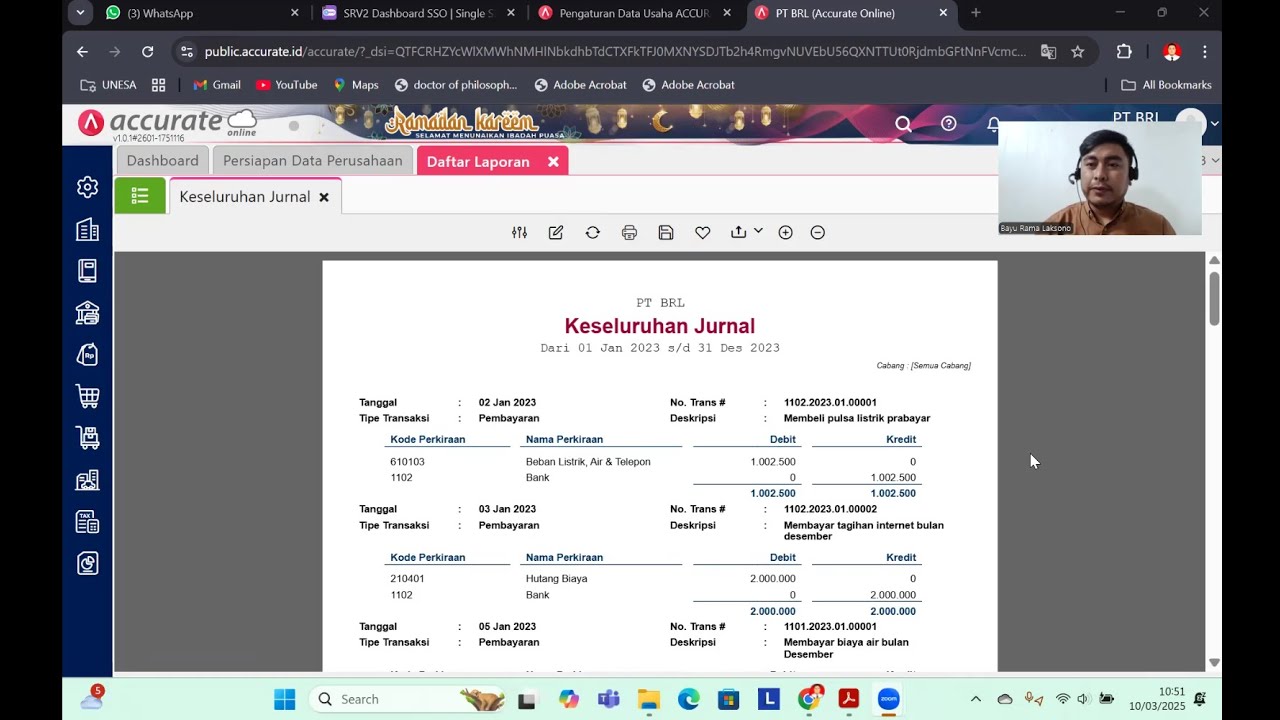
Task: Click the translate page icon
Action: coord(1048,52)
